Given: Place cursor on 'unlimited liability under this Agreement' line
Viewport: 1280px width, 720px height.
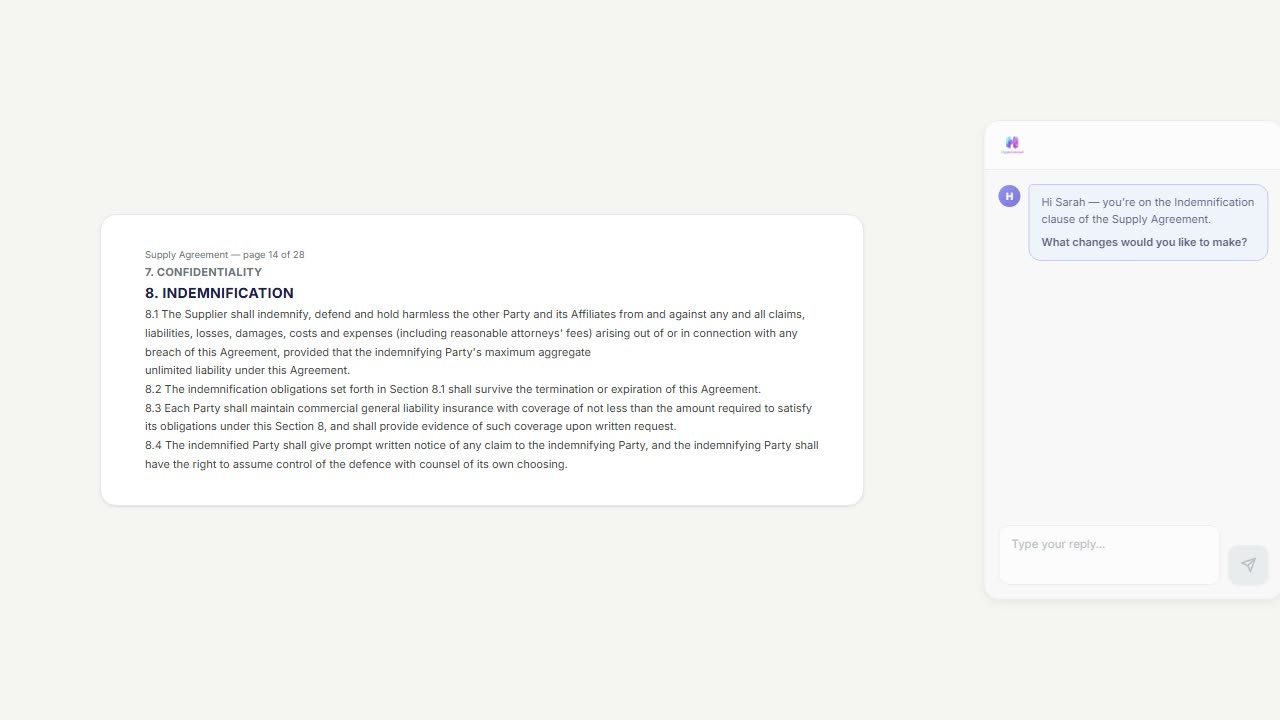Looking at the screenshot, I should point(247,370).
